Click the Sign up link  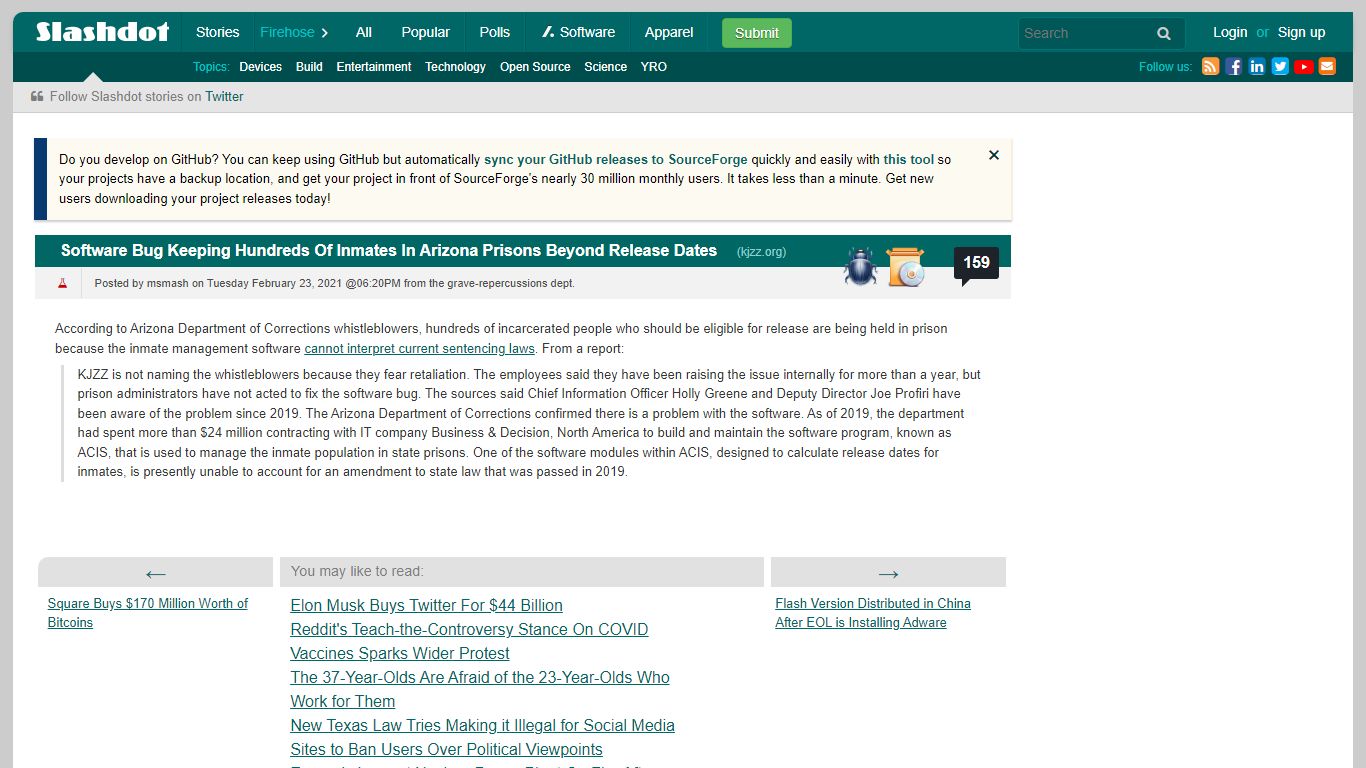tap(1302, 32)
